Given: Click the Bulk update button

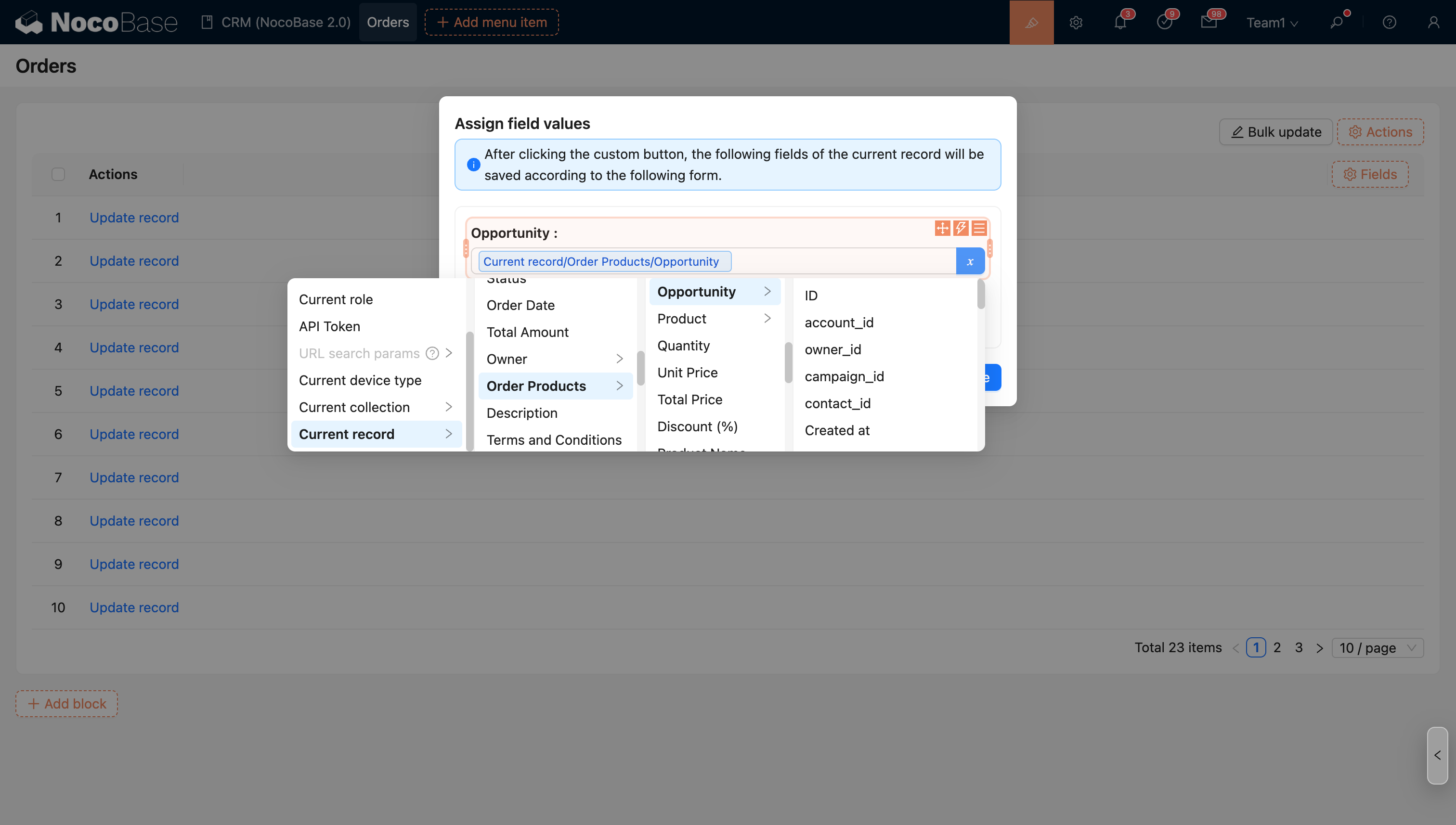Looking at the screenshot, I should point(1276,131).
